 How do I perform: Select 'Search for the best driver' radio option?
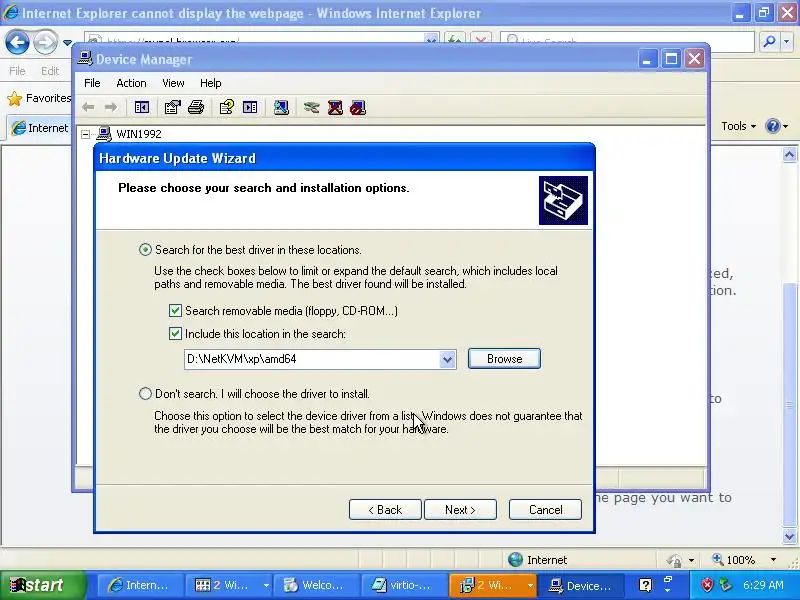tap(145, 249)
